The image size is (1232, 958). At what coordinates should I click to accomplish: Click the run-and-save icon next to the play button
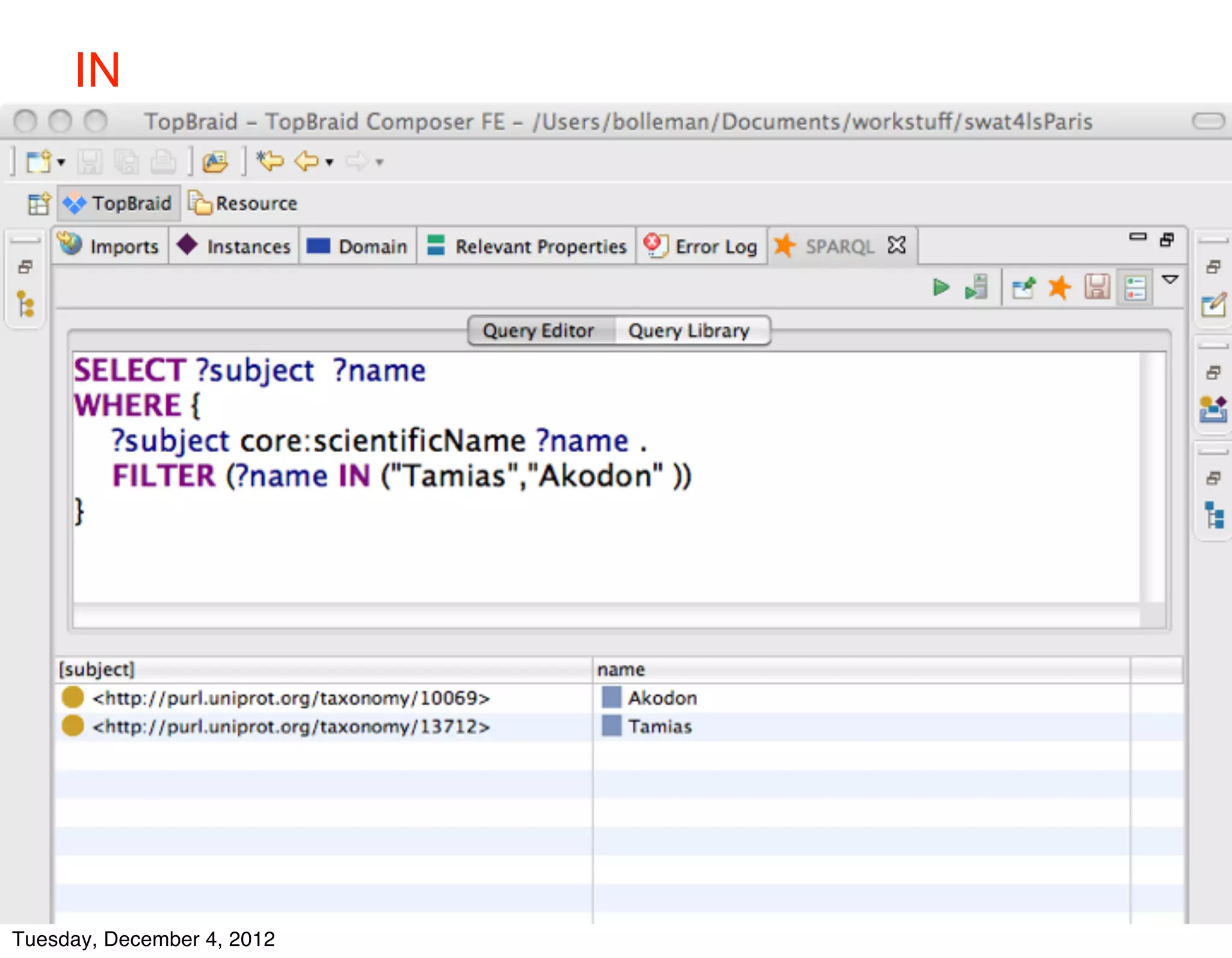tap(976, 287)
